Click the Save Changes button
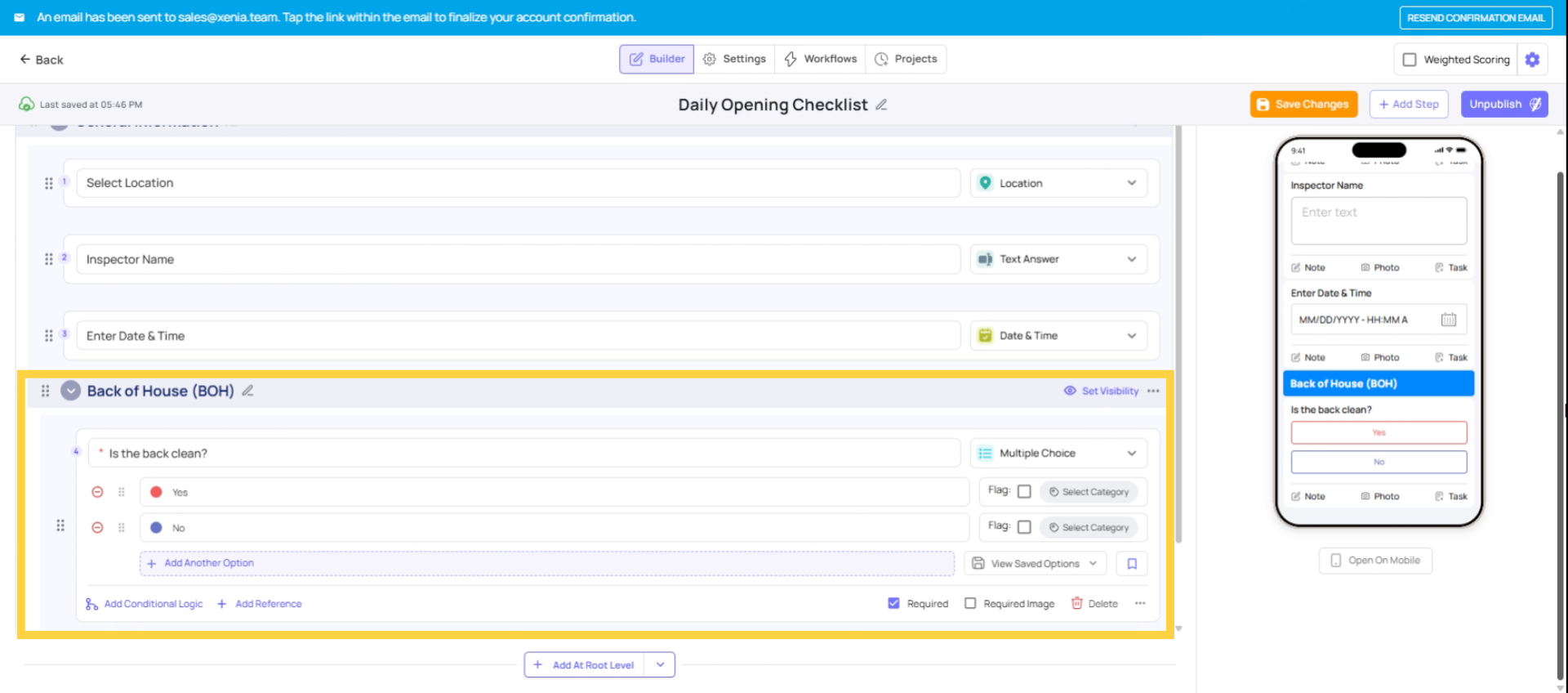Screen dimensions: 1568x693 point(1303,105)
